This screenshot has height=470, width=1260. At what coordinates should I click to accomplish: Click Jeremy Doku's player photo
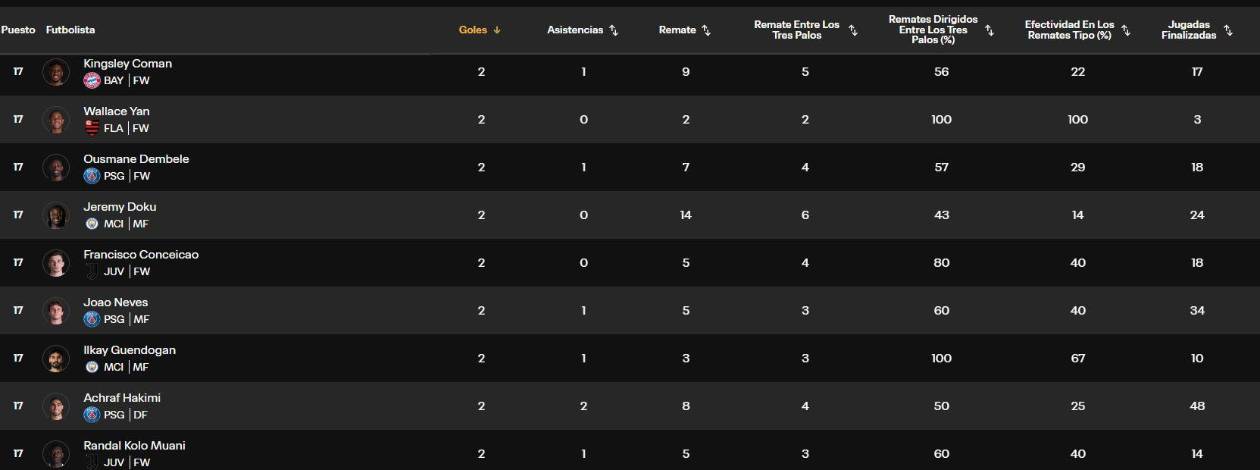tap(56, 215)
